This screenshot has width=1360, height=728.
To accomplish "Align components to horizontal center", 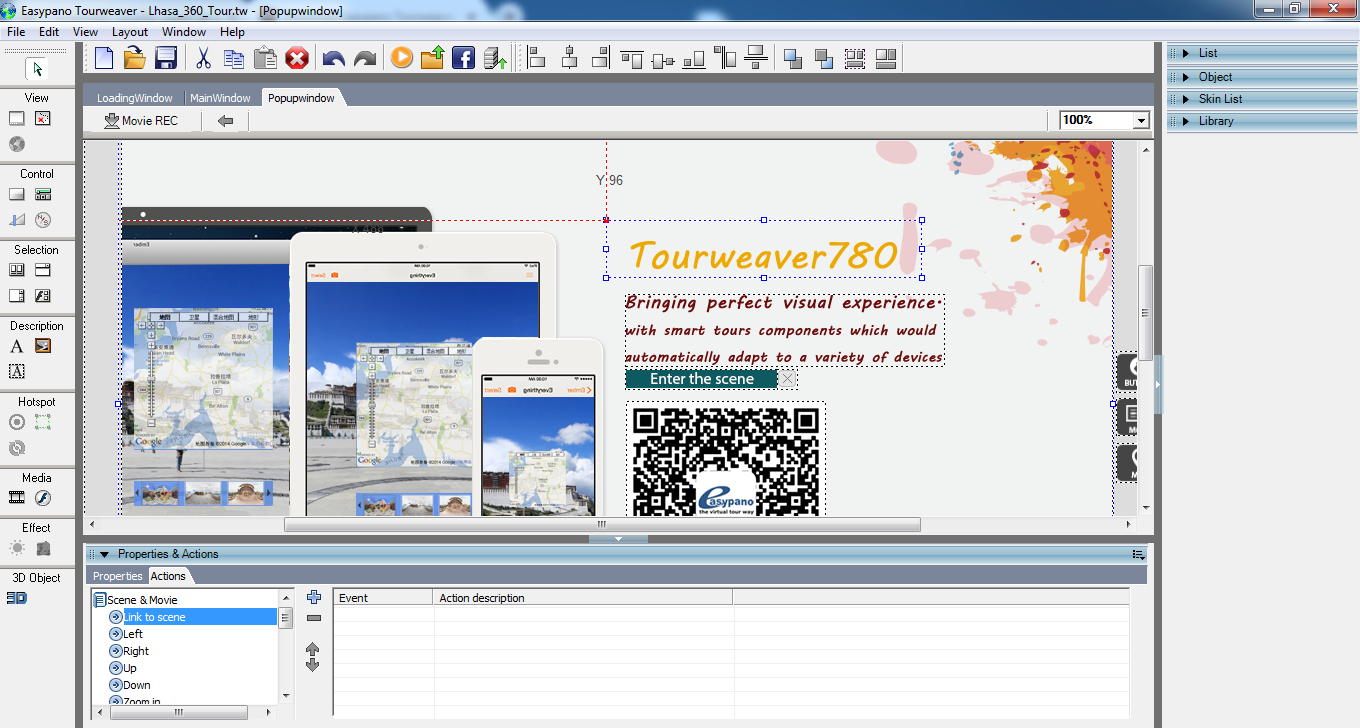I will [x=570, y=58].
